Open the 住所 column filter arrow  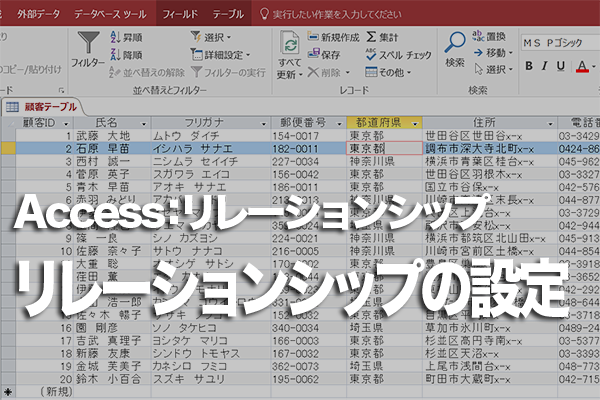coord(550,124)
